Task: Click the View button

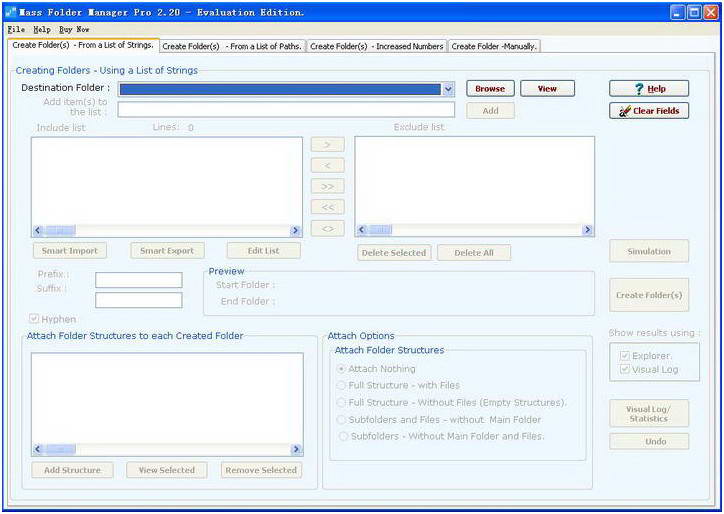Action: (547, 89)
